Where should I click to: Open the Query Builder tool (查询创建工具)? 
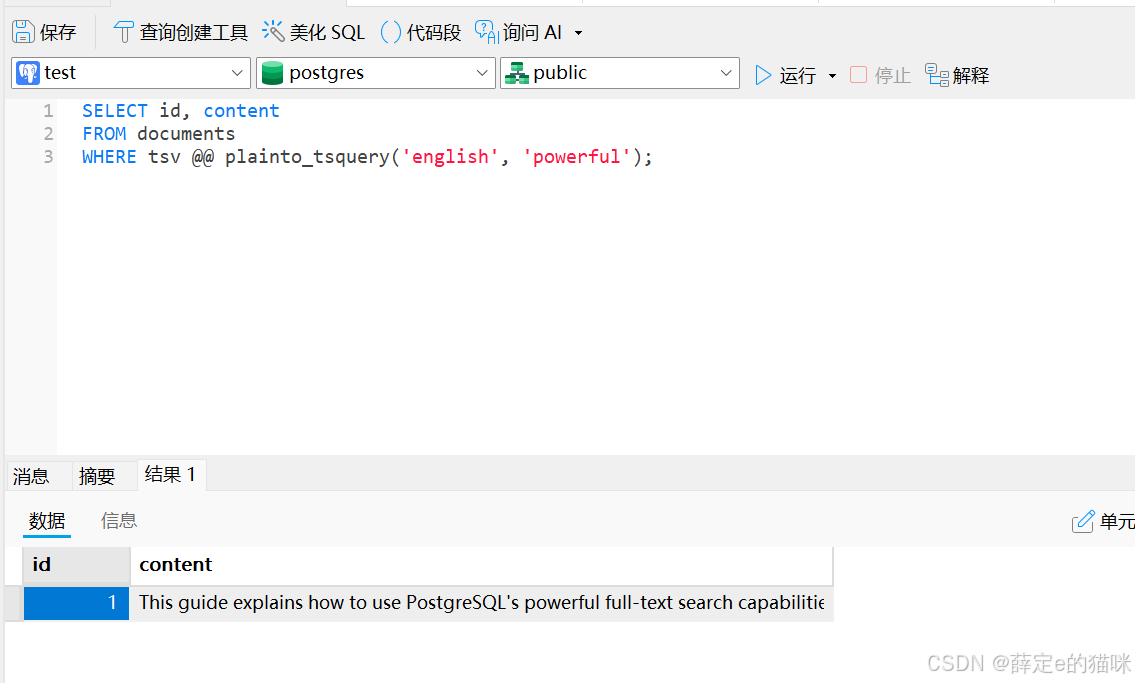[x=180, y=32]
